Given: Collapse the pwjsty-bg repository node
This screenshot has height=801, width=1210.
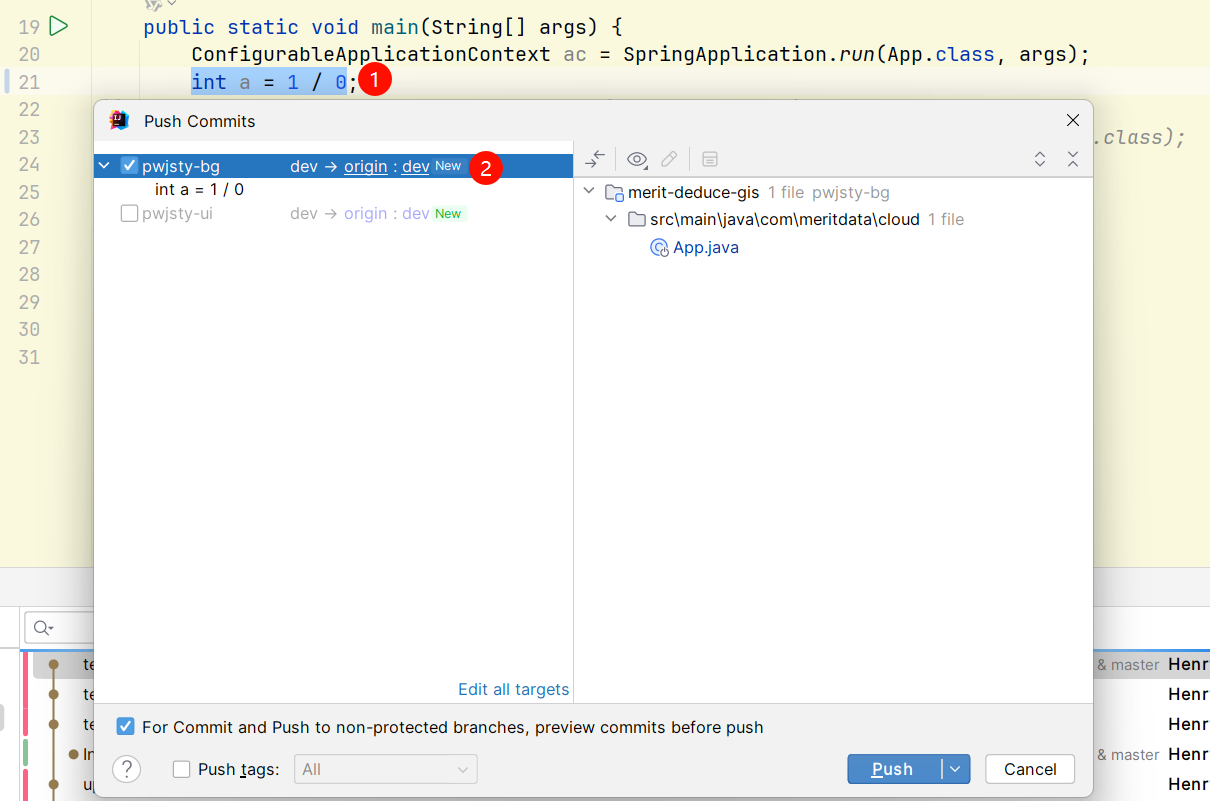Looking at the screenshot, I should (105, 166).
